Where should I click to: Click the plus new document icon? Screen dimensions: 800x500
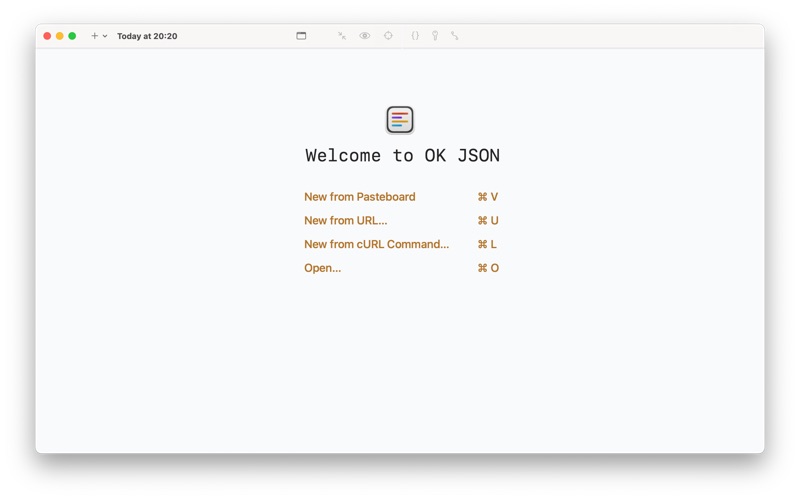[94, 36]
